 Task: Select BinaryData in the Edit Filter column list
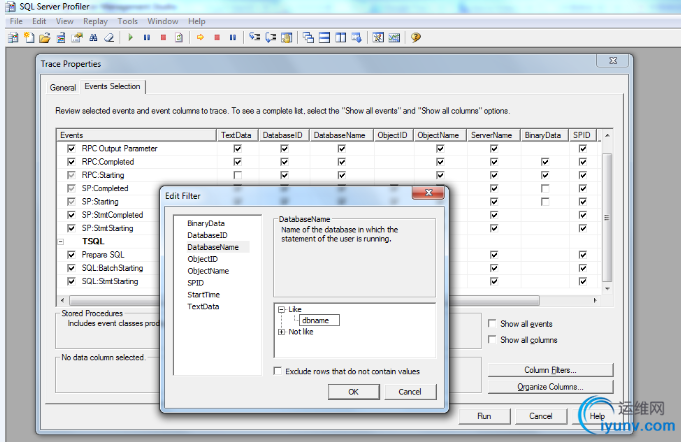[206, 223]
